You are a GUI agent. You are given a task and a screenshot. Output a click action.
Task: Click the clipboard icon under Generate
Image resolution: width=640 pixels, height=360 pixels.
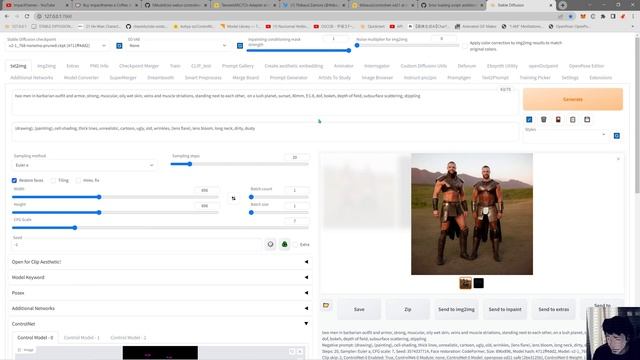(573, 120)
